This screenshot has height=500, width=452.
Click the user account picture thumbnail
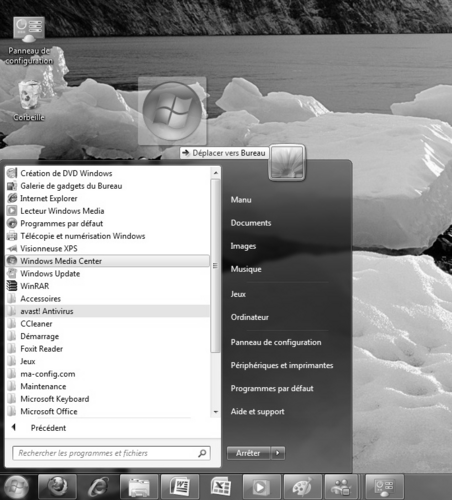(287, 163)
